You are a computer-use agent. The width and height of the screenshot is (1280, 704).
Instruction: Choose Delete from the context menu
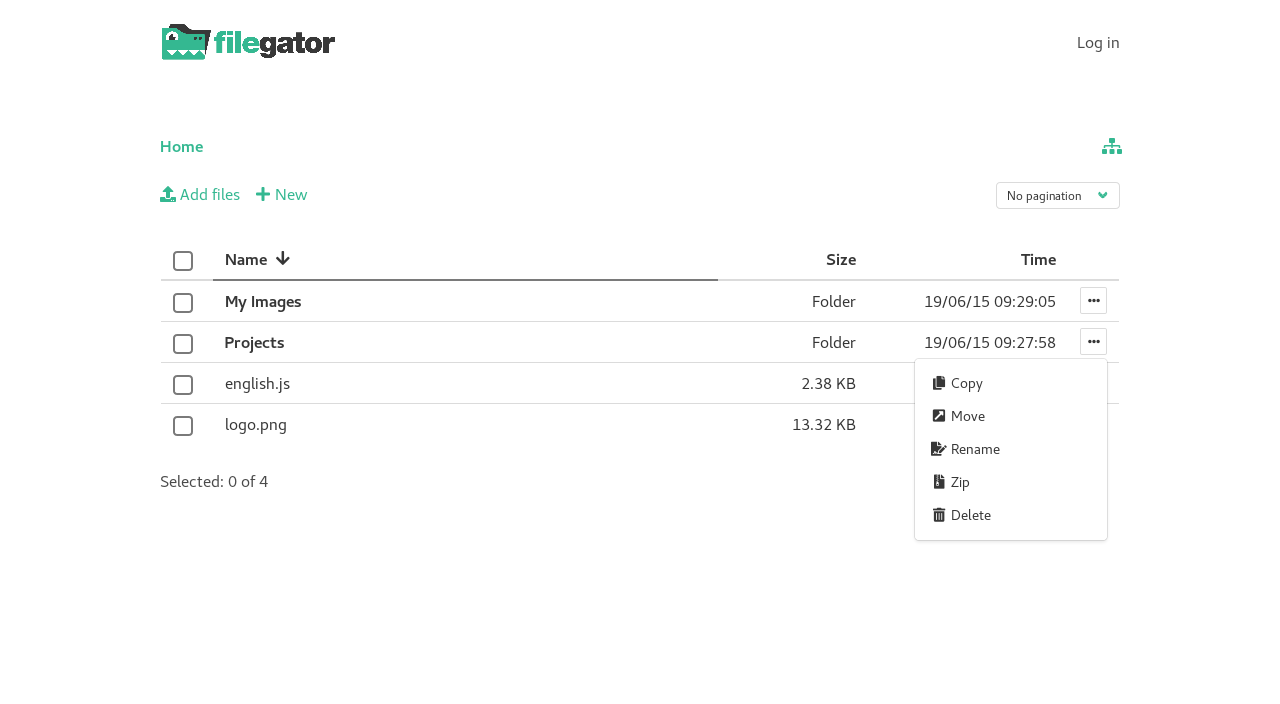pos(970,514)
